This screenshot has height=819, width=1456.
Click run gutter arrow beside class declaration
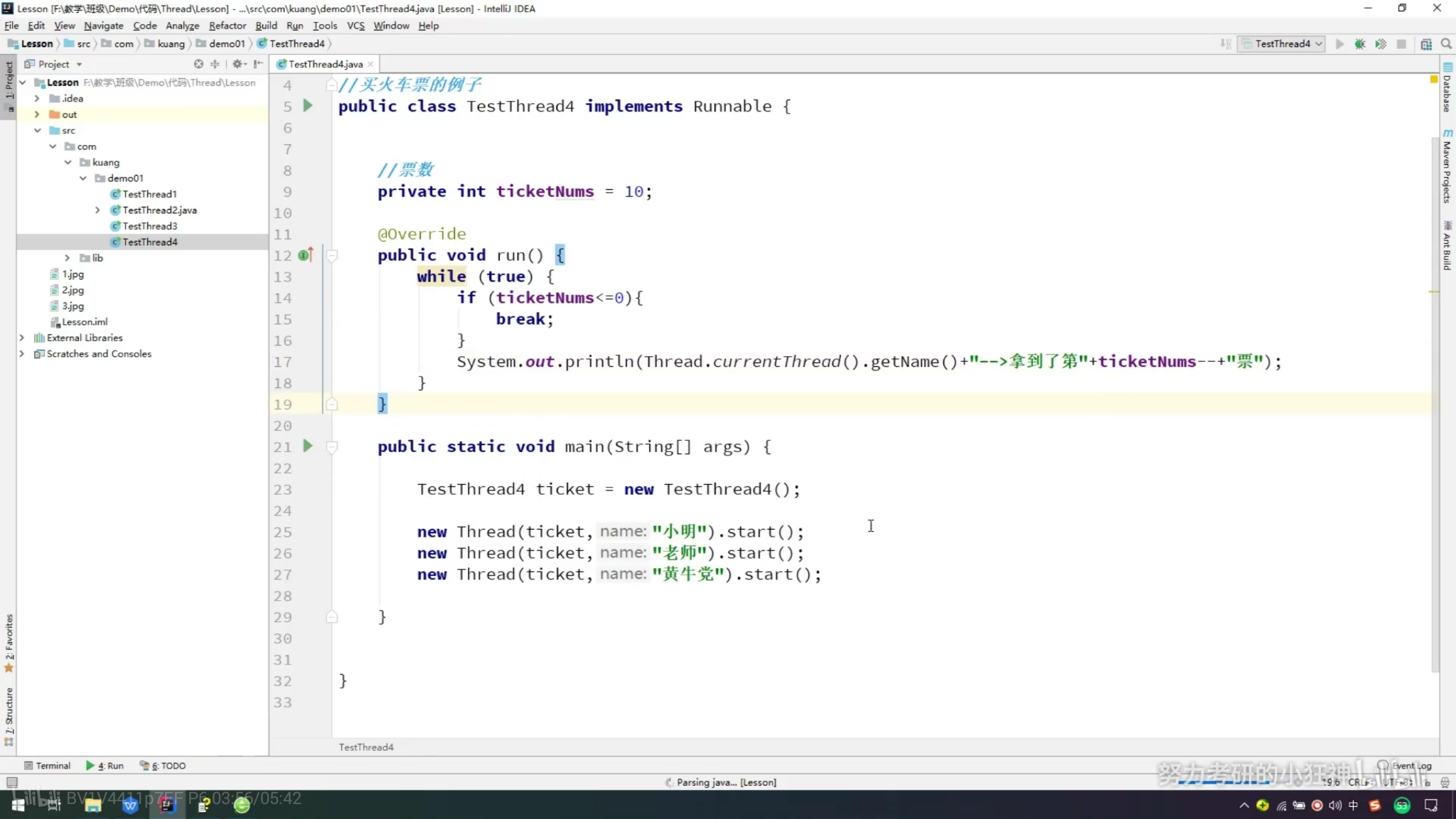pyautogui.click(x=308, y=106)
